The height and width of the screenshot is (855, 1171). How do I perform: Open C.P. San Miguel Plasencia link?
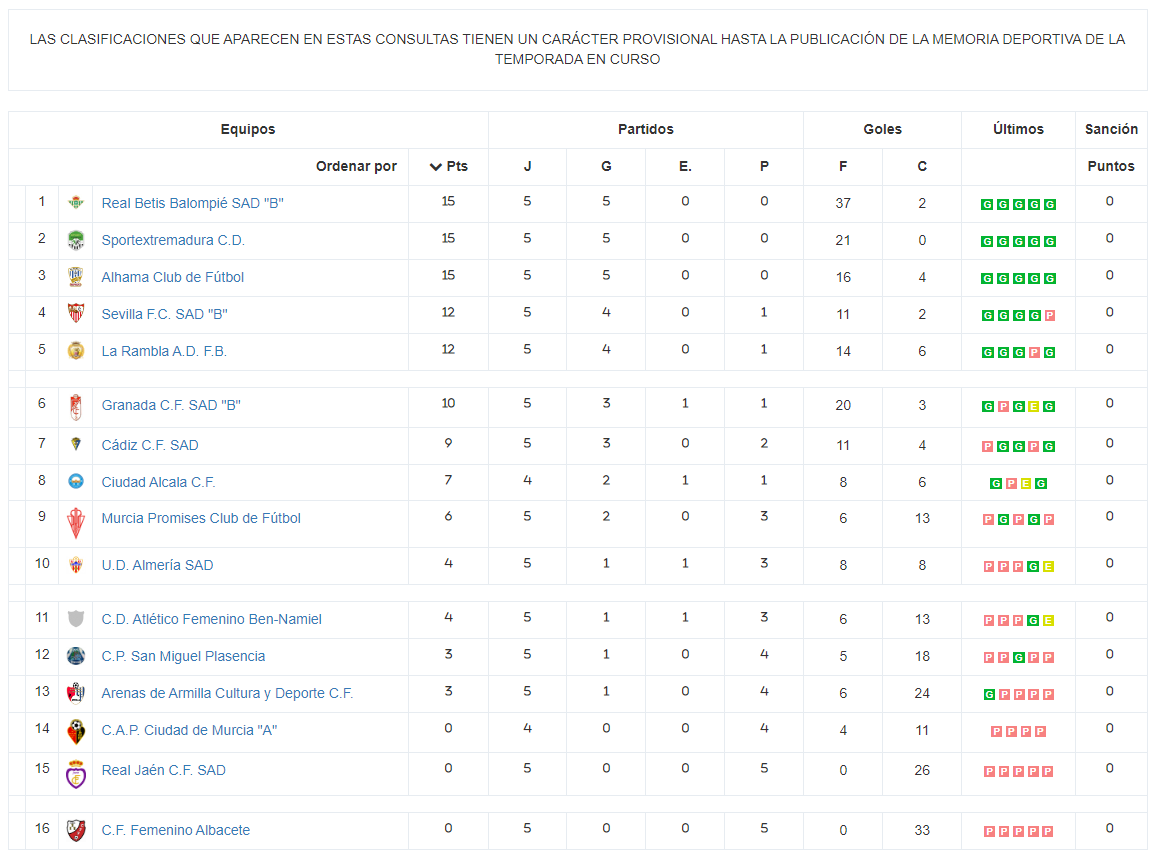pyautogui.click(x=183, y=656)
